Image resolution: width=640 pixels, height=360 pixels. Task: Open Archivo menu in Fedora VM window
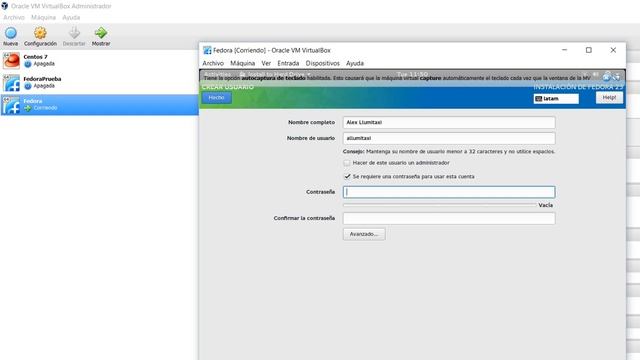[x=213, y=63]
